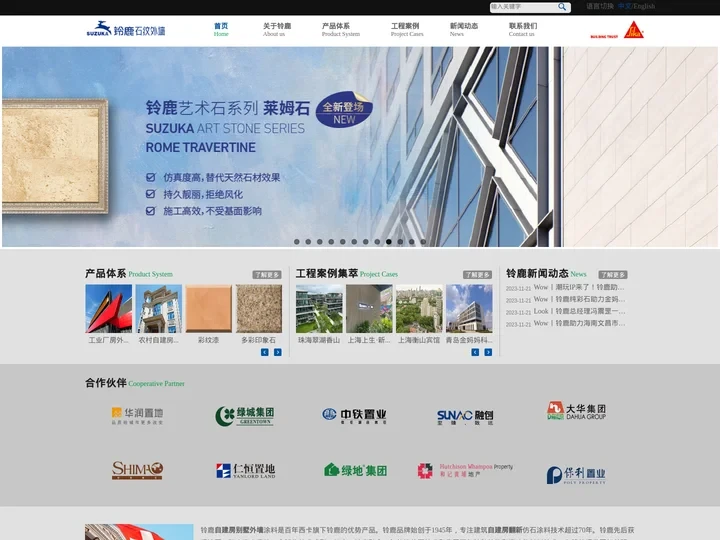
Task: Click 了解更多 button in 铃鹿新闻动态 section
Action: (x=613, y=275)
